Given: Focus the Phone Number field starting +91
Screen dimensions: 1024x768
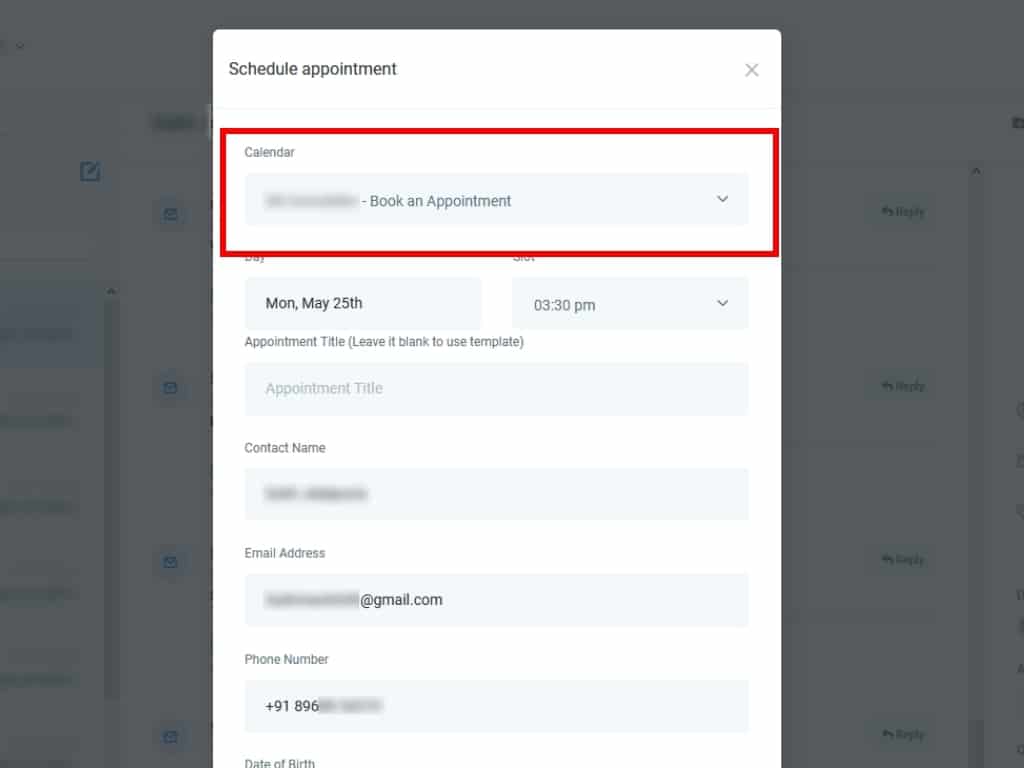Looking at the screenshot, I should click(x=496, y=706).
